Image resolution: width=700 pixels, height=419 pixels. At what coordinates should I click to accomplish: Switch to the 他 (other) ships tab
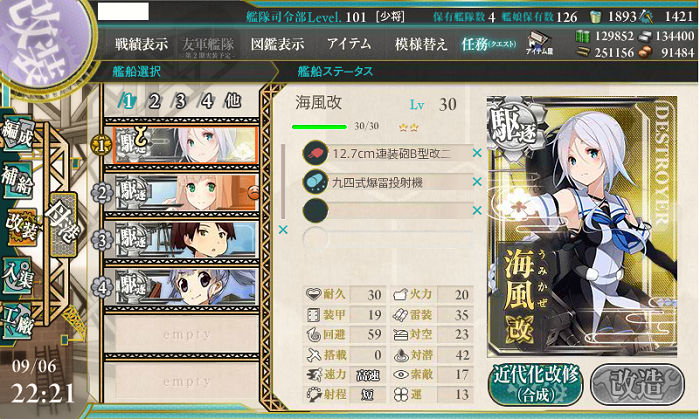click(x=233, y=101)
